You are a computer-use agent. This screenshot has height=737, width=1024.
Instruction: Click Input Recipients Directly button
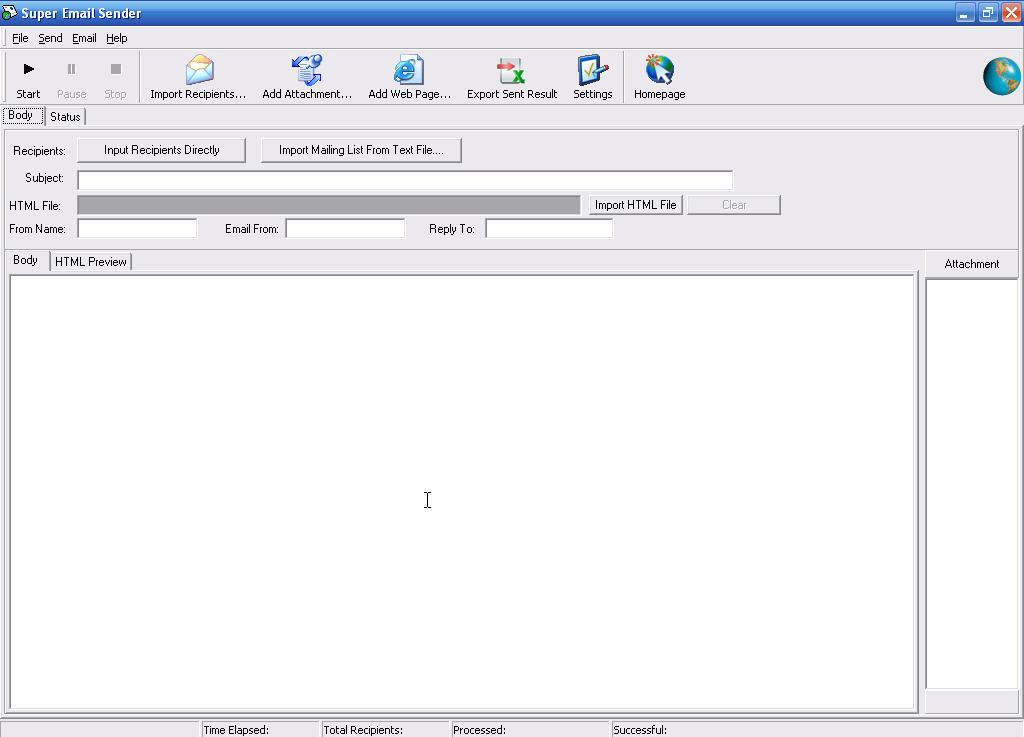tap(161, 149)
